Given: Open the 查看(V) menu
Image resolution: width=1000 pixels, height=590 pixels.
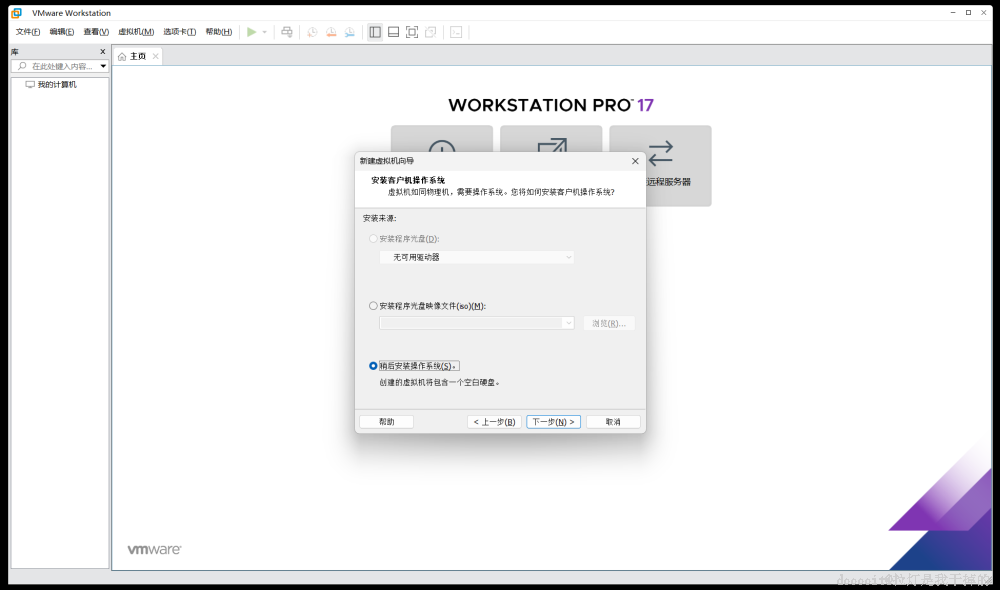Looking at the screenshot, I should (x=96, y=32).
